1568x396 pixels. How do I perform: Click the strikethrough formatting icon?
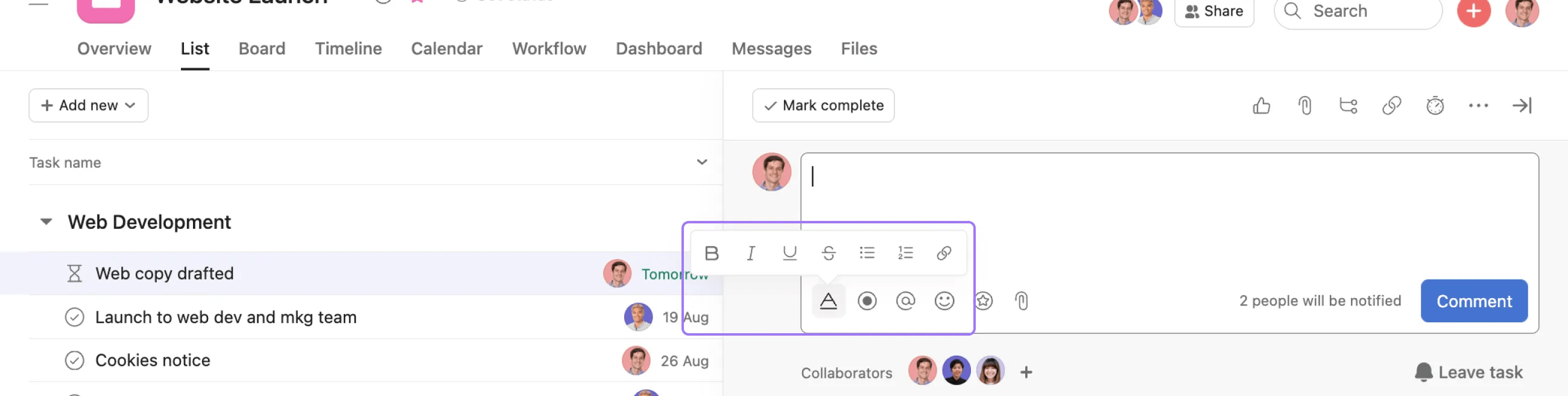[x=829, y=252]
